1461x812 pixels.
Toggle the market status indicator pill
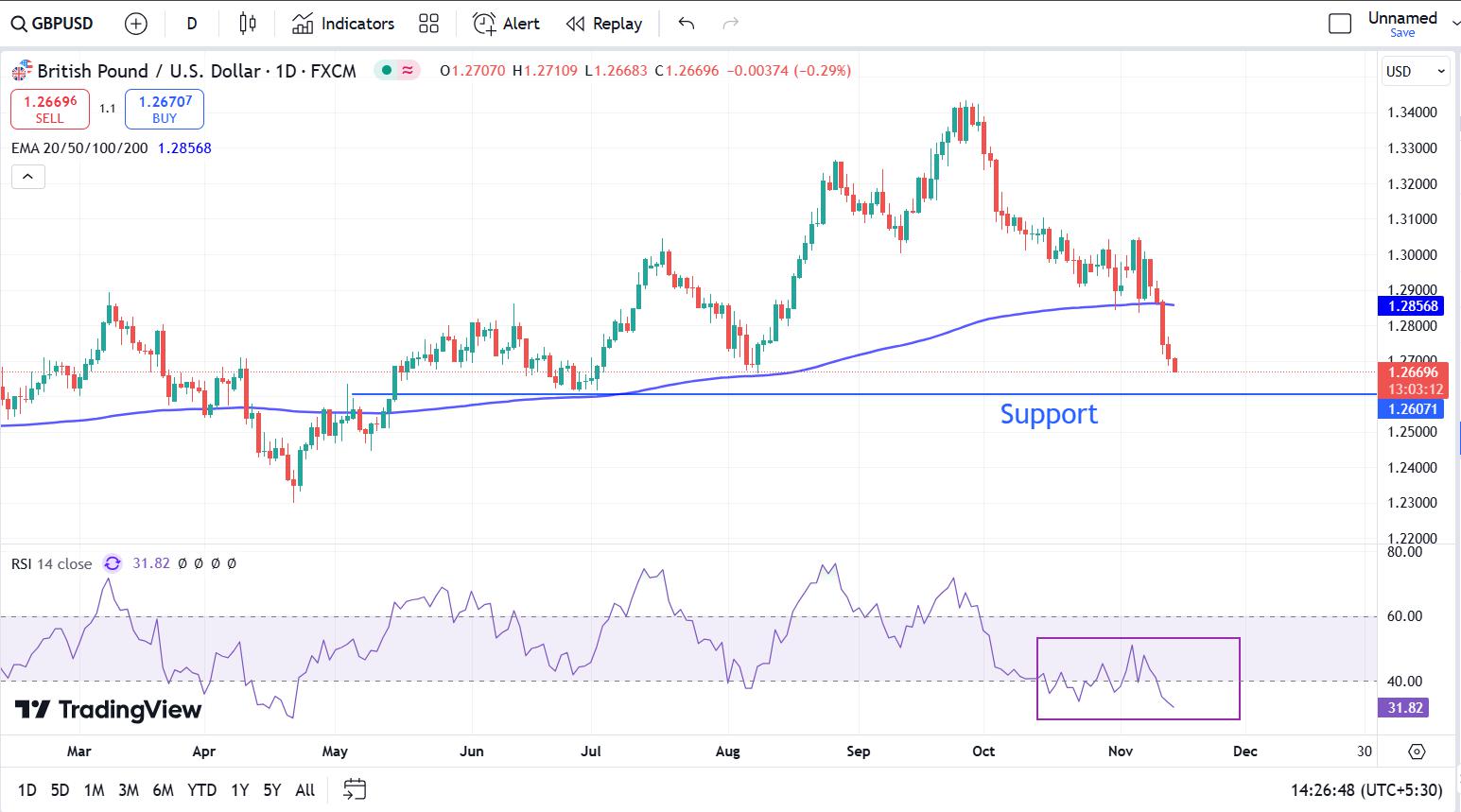397,70
